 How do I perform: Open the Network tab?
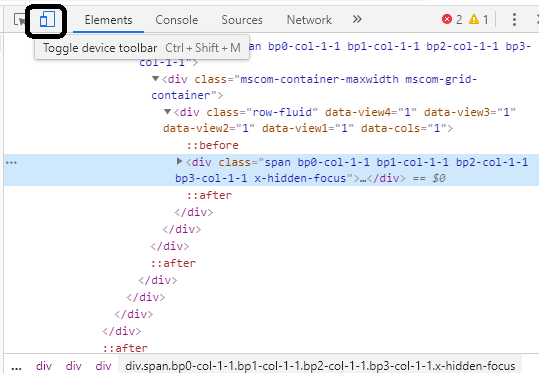click(x=309, y=20)
